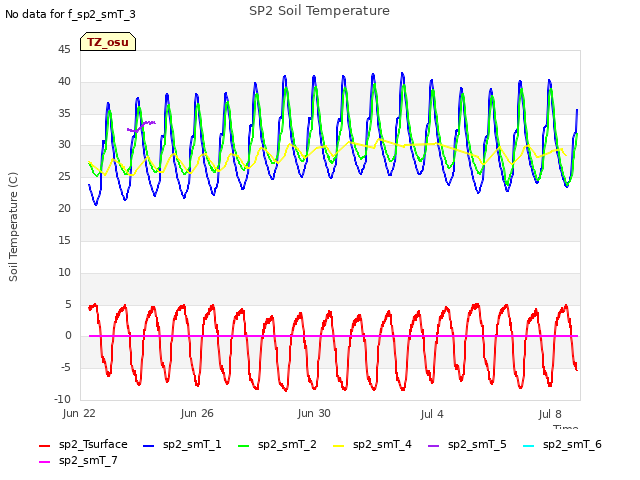
Task: Click yellow sp2_smT_4 legend color marker
Action: coord(339,446)
